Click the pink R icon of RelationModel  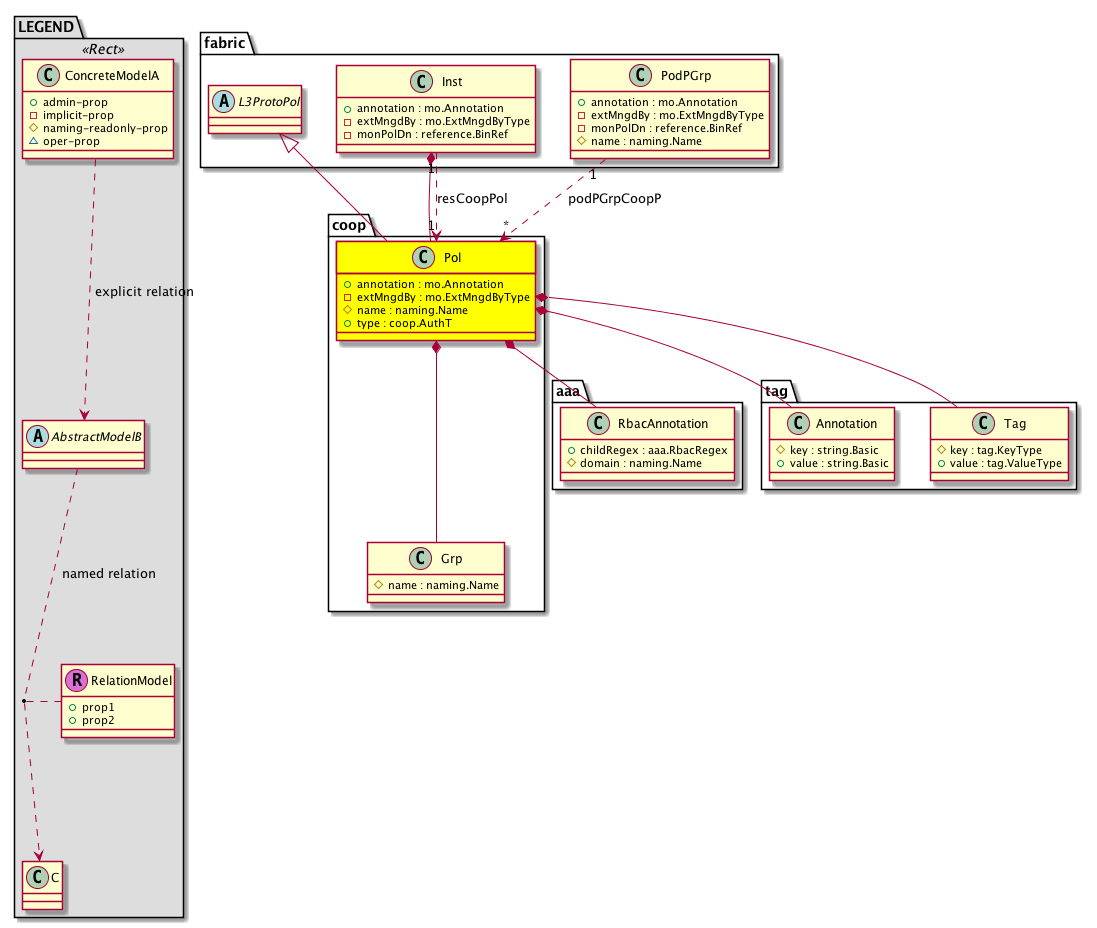77,681
